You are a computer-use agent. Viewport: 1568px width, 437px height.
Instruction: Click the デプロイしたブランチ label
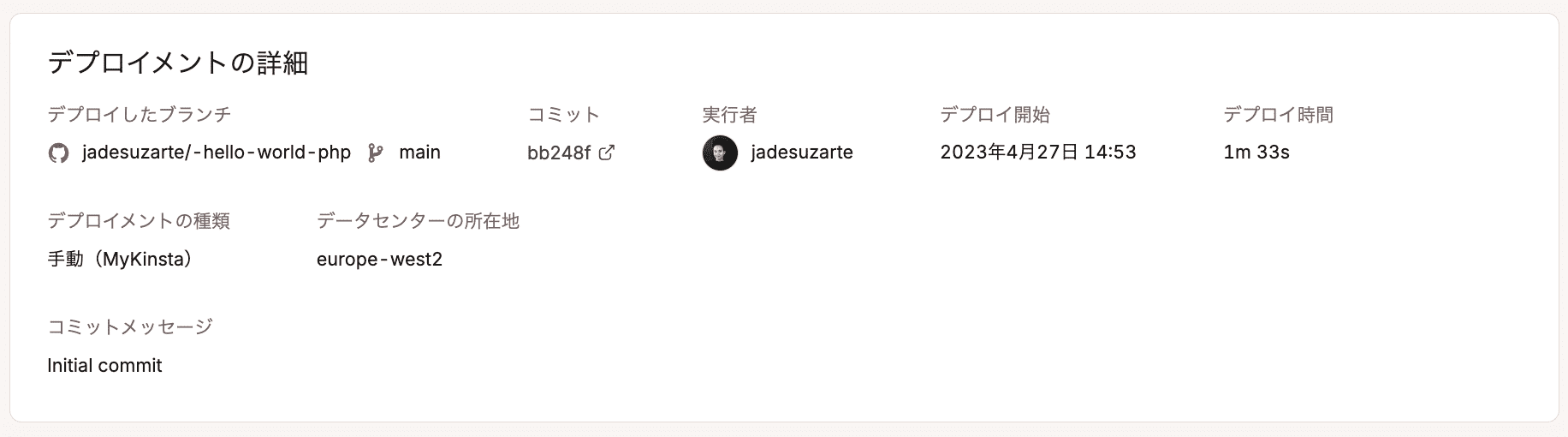pyautogui.click(x=140, y=115)
